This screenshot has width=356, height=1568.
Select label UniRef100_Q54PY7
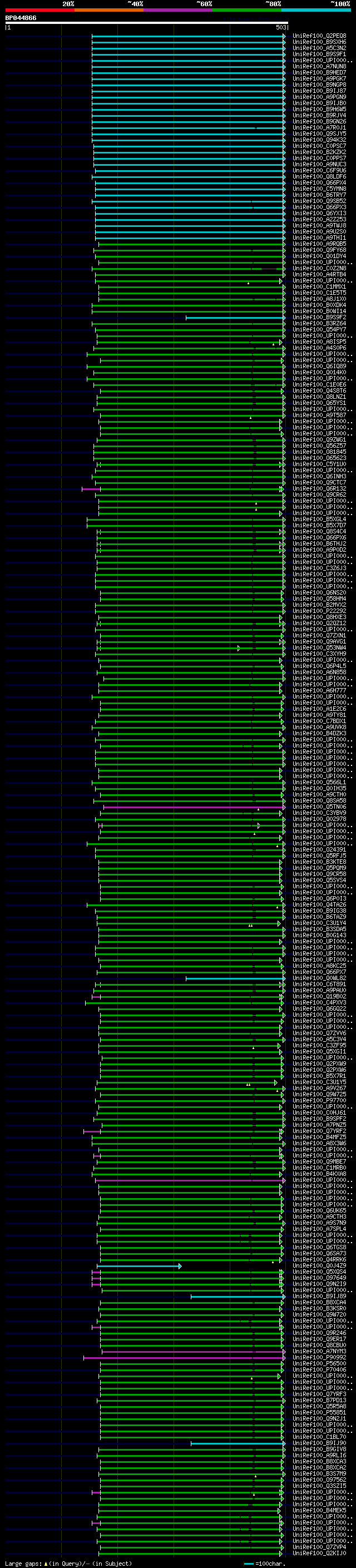(x=319, y=330)
